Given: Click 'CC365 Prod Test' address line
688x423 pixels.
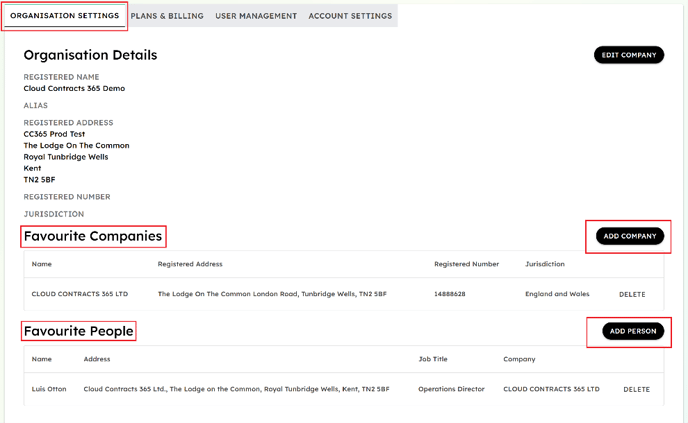Looking at the screenshot, I should click(x=54, y=134).
